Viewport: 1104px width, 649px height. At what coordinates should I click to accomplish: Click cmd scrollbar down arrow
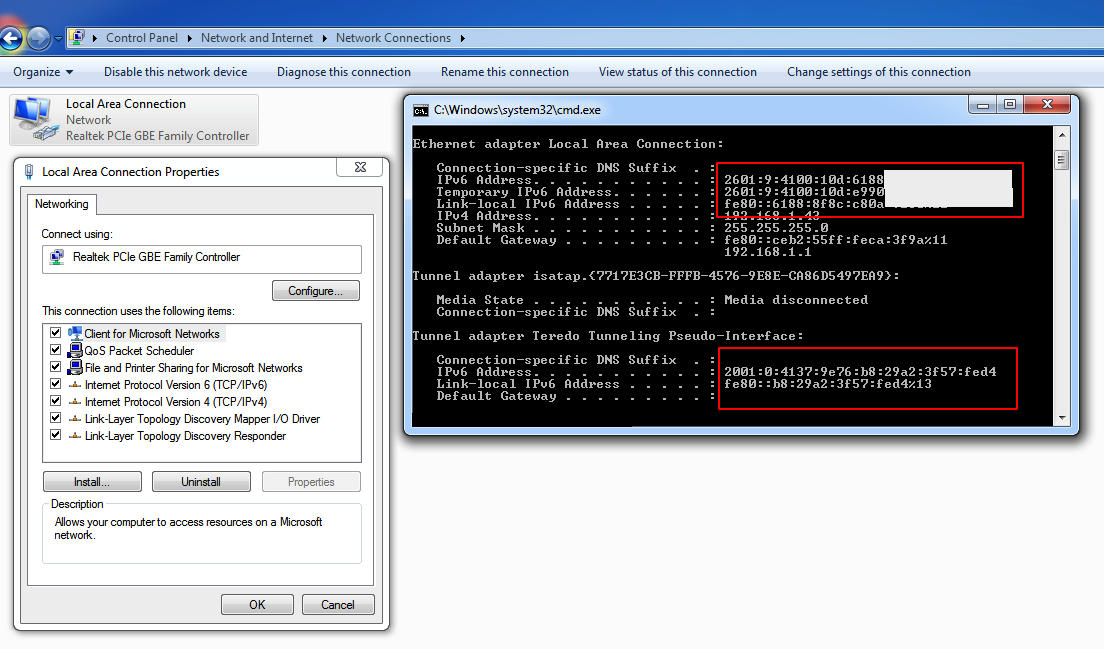tap(1062, 418)
